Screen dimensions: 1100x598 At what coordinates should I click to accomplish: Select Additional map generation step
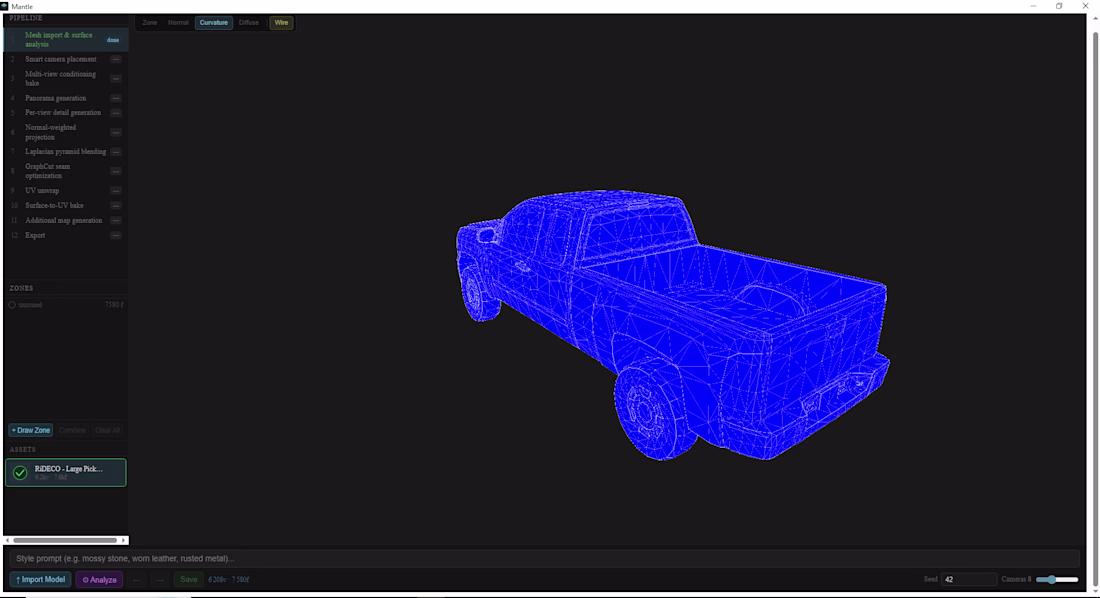[x=66, y=220]
